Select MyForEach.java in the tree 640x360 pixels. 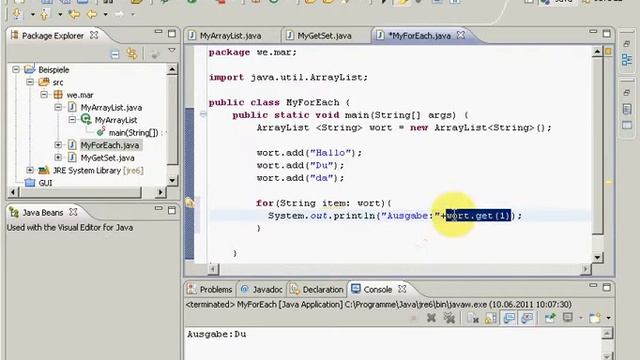pyautogui.click(x=109, y=145)
